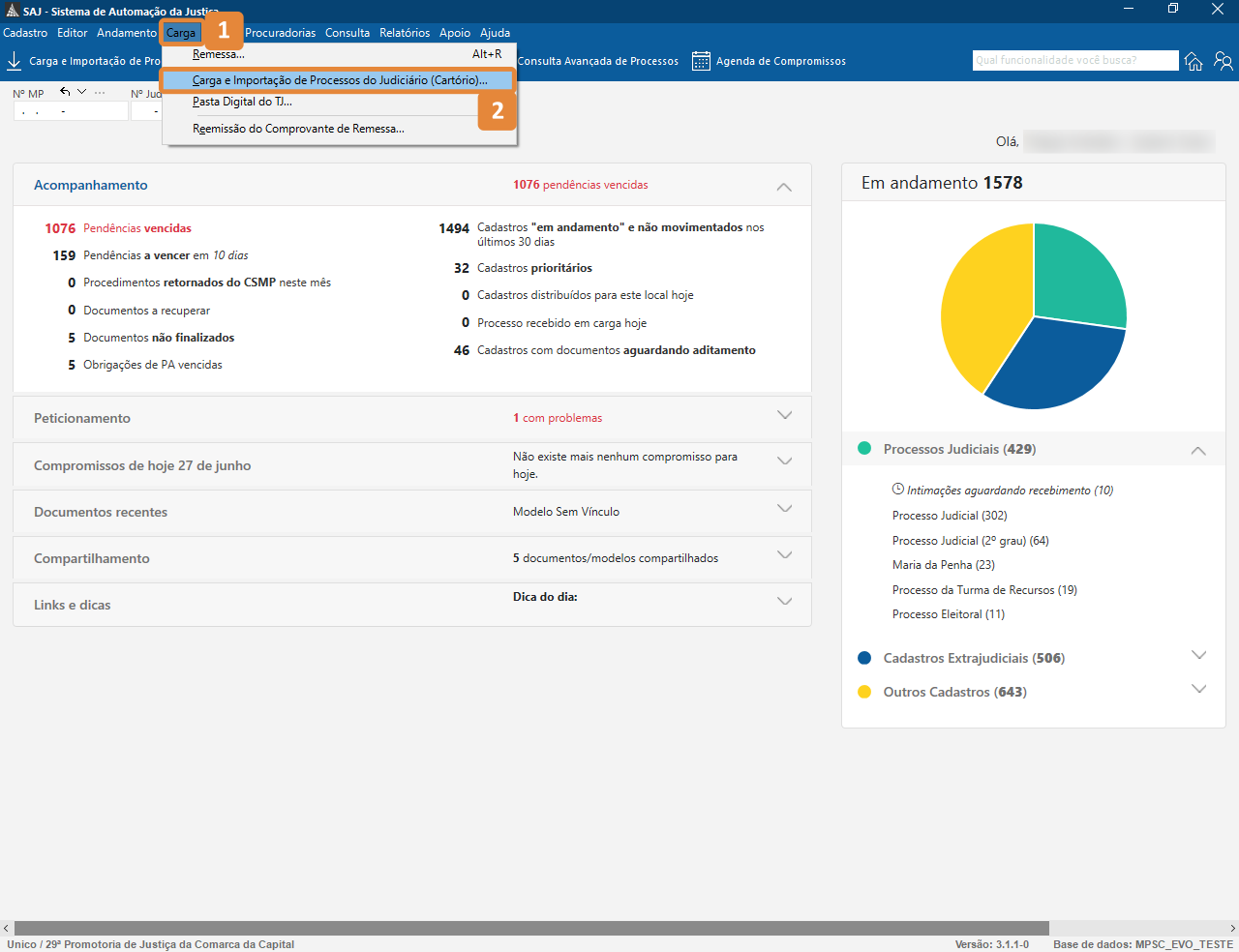Expand the Cadastros Extrajudiciais list

[1198, 656]
